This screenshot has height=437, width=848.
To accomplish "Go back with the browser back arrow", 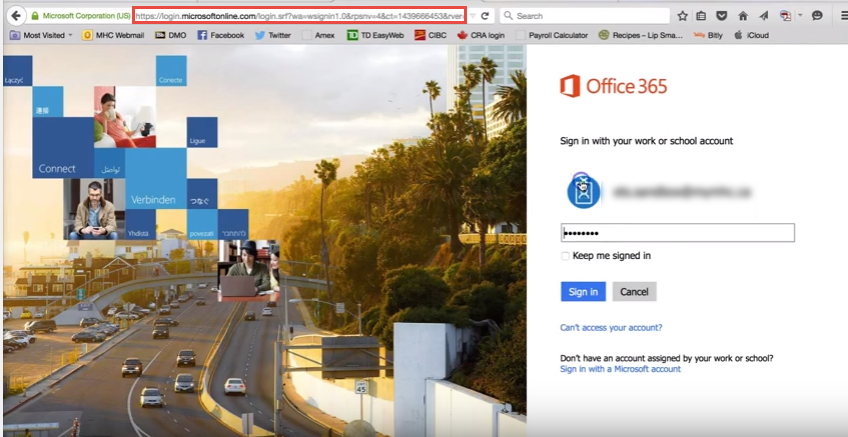I will [16, 16].
